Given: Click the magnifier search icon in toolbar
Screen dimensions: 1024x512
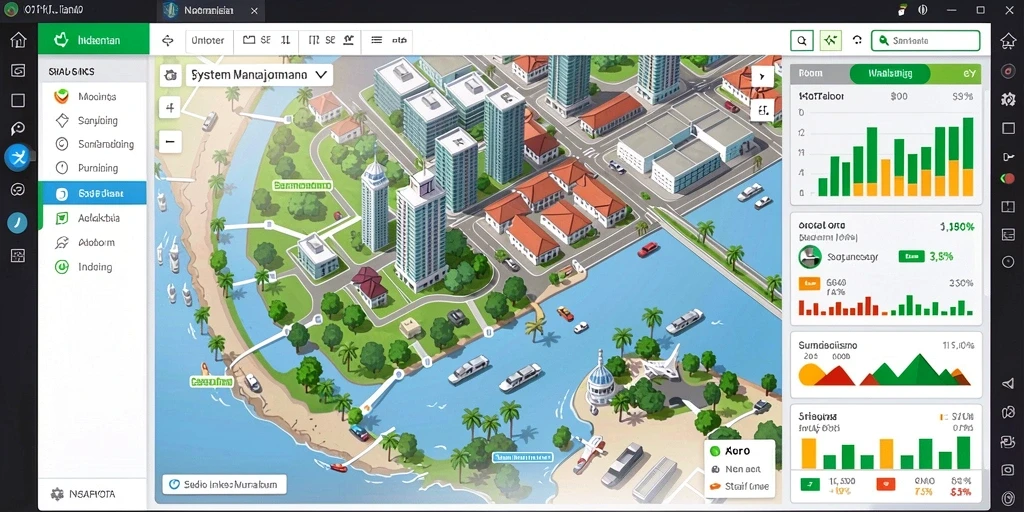Looking at the screenshot, I should 801,40.
